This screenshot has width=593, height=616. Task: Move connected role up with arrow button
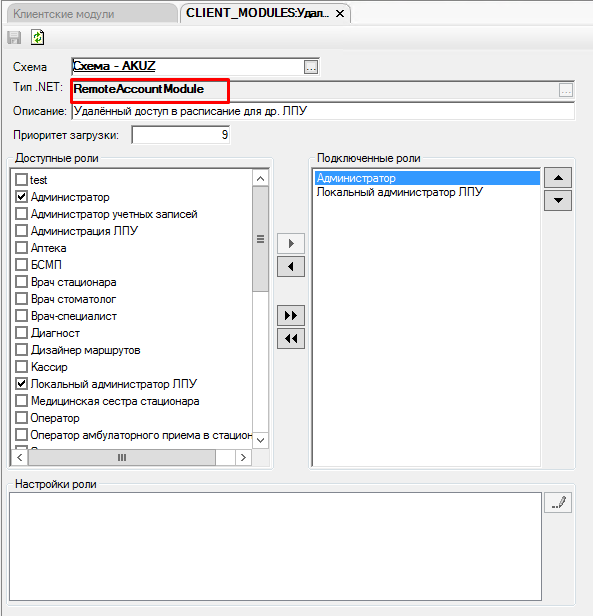(558, 178)
